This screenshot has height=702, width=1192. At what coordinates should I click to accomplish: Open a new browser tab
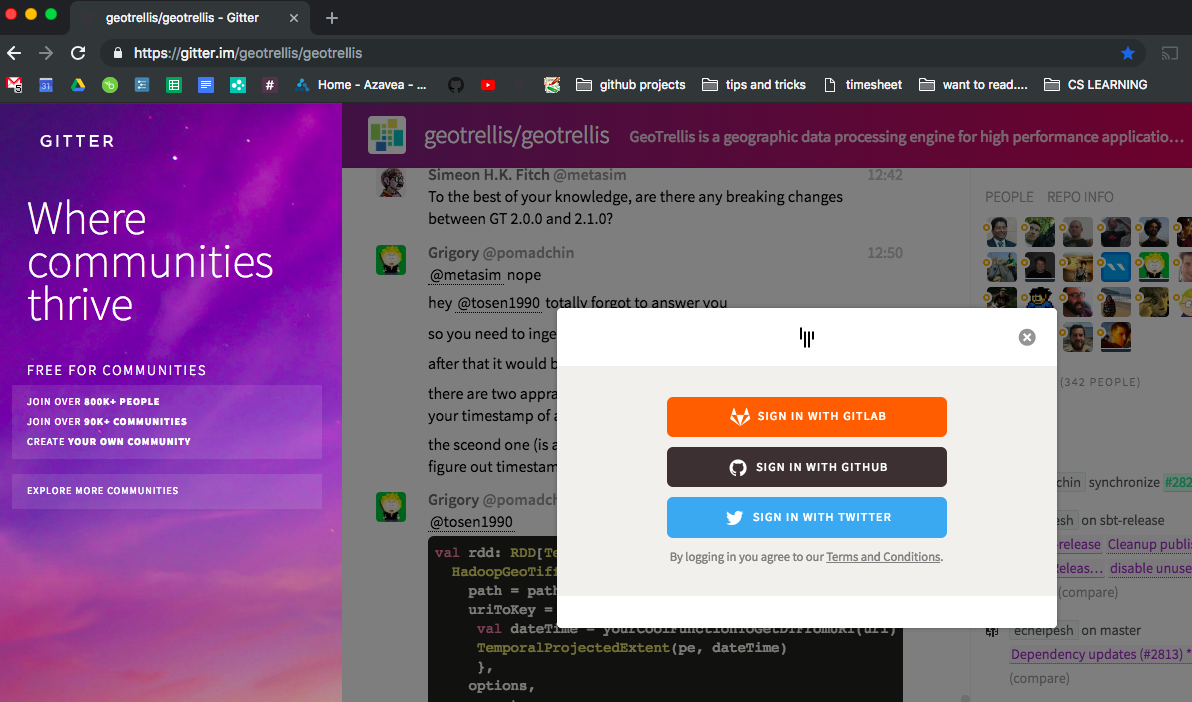coord(331,17)
